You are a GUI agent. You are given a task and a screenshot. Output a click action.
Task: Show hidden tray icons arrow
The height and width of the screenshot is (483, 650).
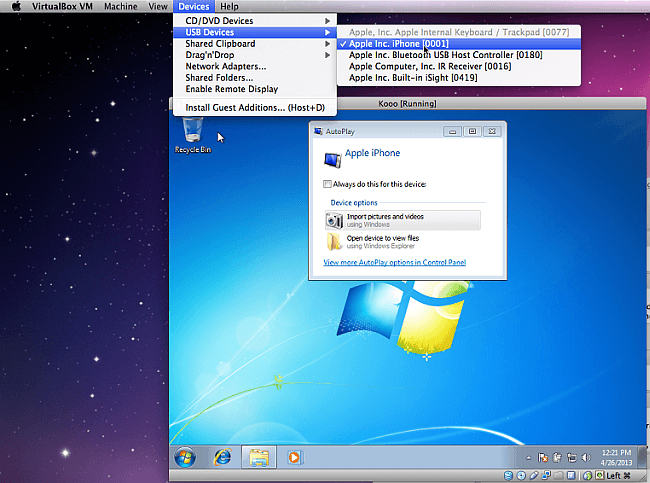point(529,458)
